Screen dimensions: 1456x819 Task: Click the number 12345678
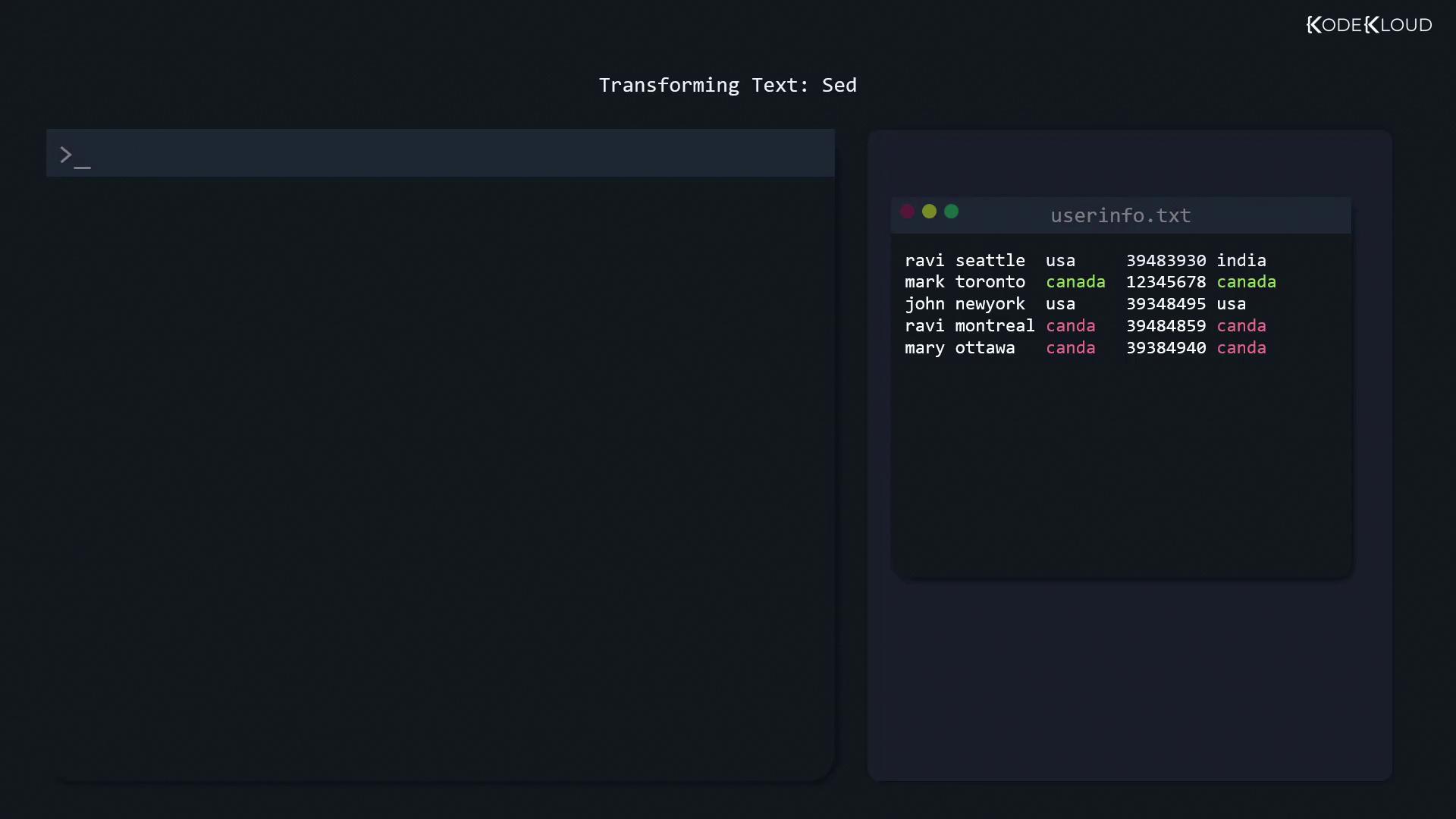(x=1165, y=282)
